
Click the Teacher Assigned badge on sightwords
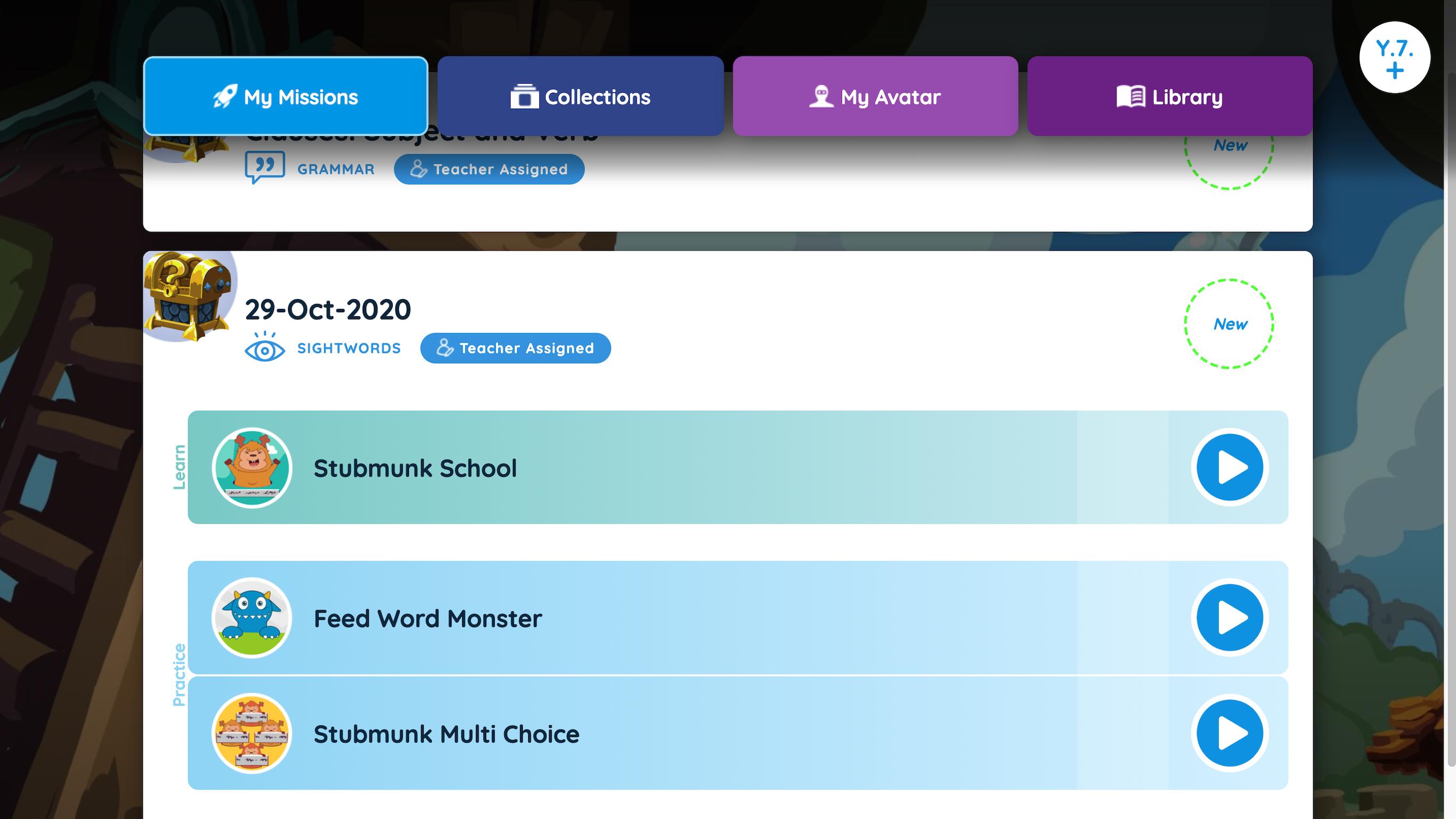515,348
